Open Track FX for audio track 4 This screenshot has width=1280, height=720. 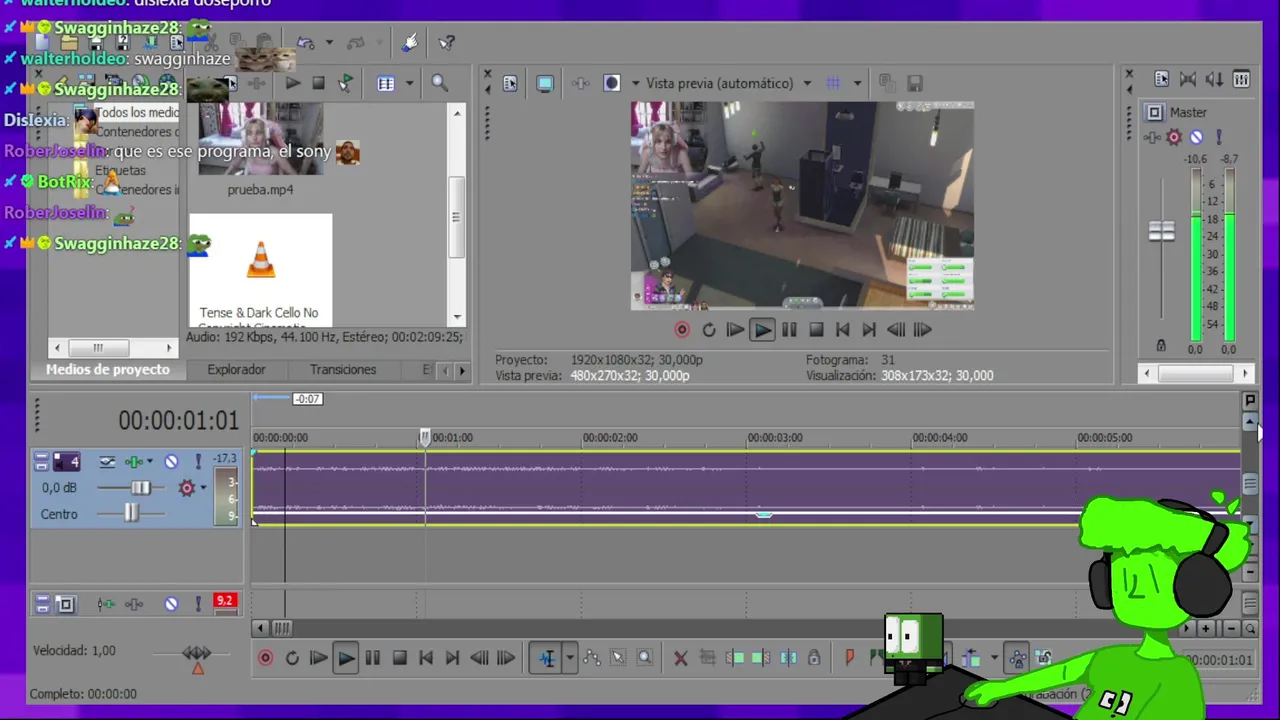click(x=186, y=488)
